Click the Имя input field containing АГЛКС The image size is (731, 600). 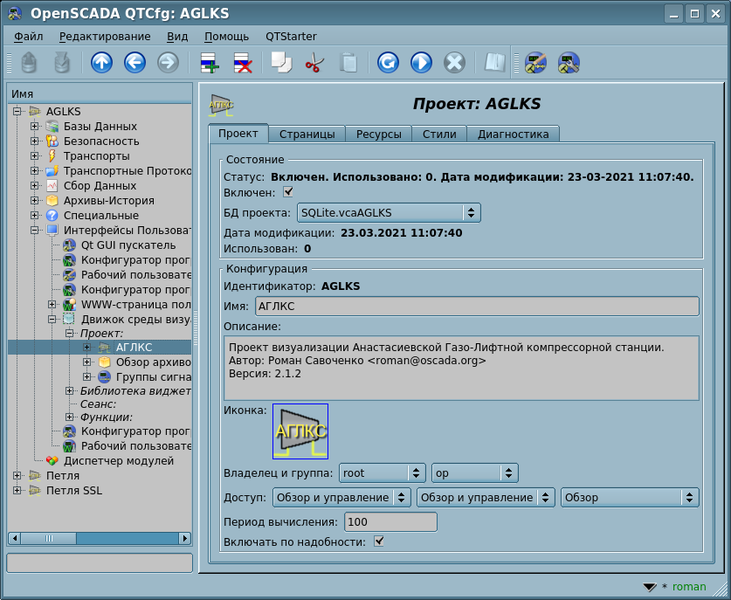tap(477, 306)
